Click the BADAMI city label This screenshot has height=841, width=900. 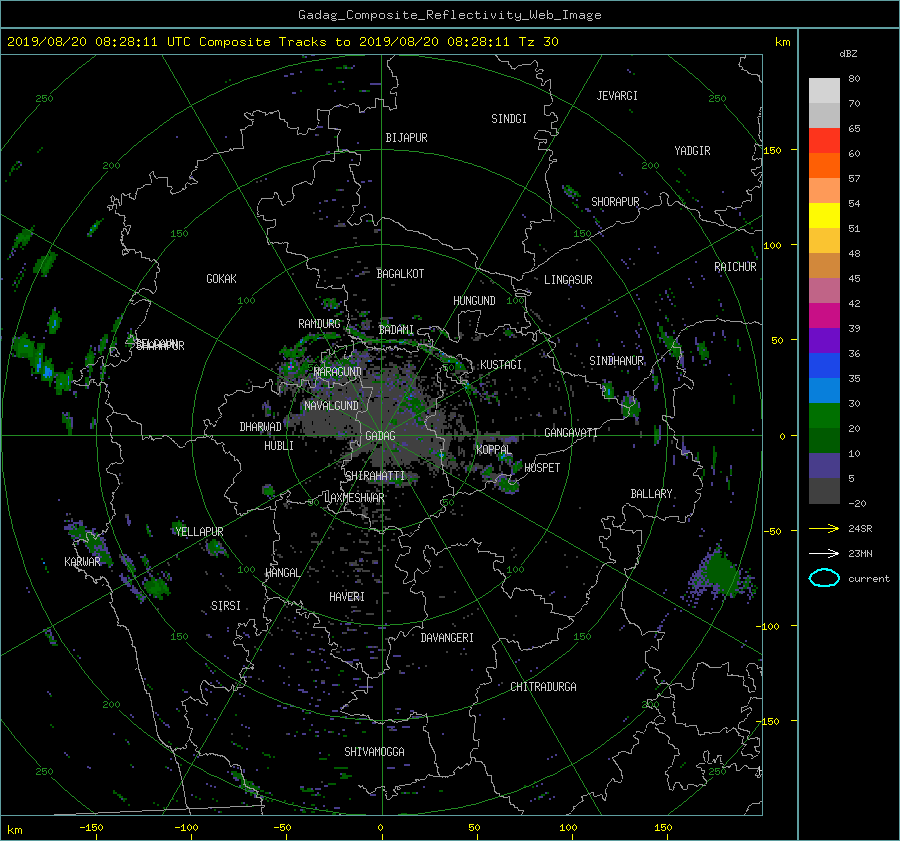tap(396, 330)
